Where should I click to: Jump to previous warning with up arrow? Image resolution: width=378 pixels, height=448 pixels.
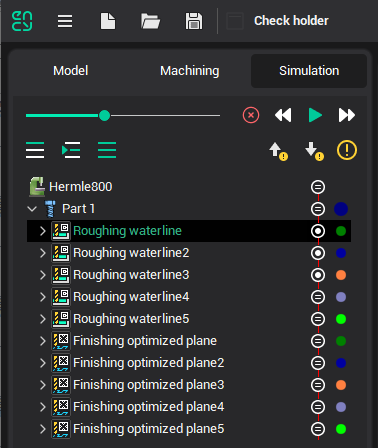tap(278, 151)
